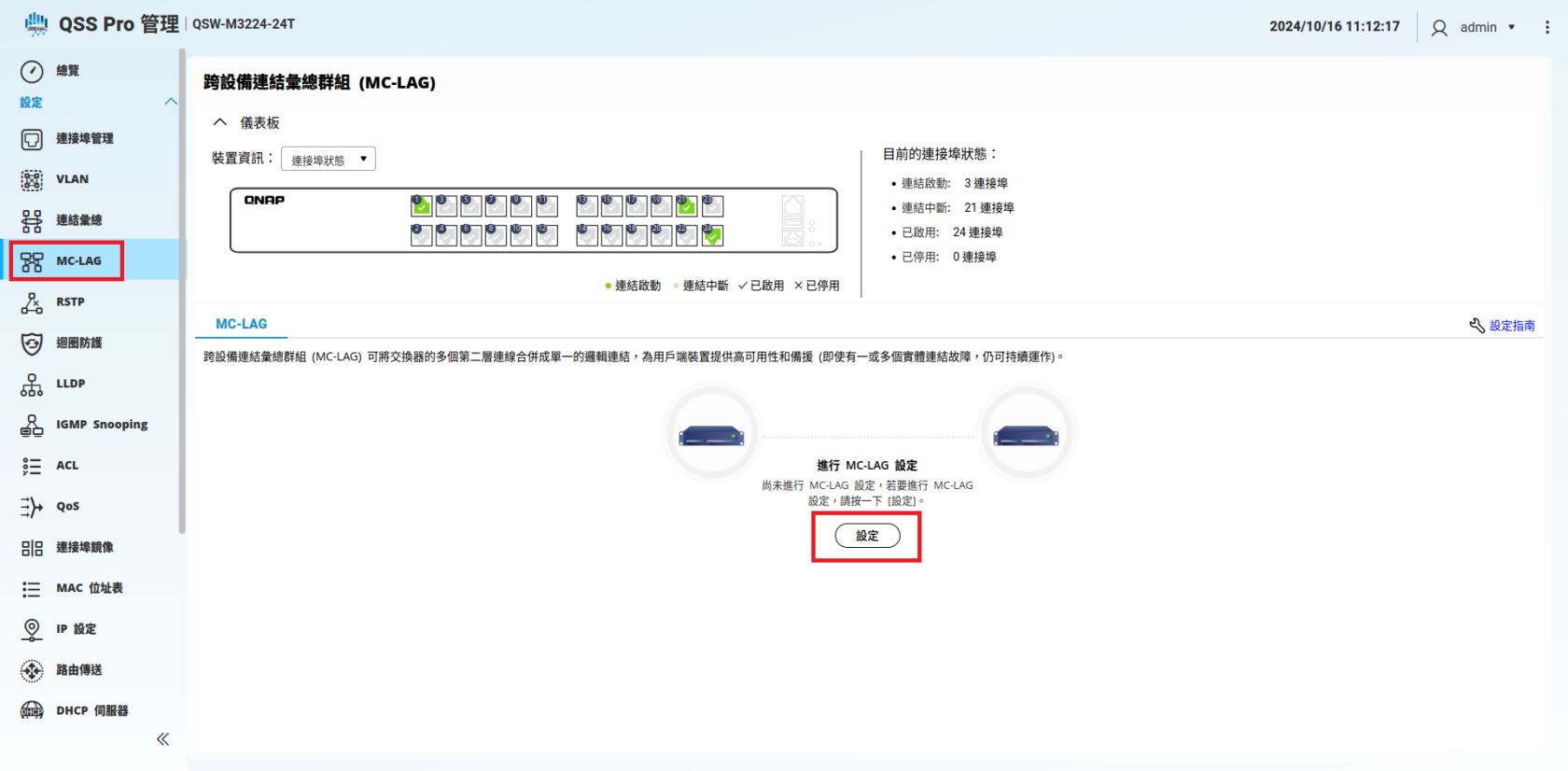The height and width of the screenshot is (771, 1568).
Task: Collapse the 設定 sidebar section
Action: pos(171,102)
